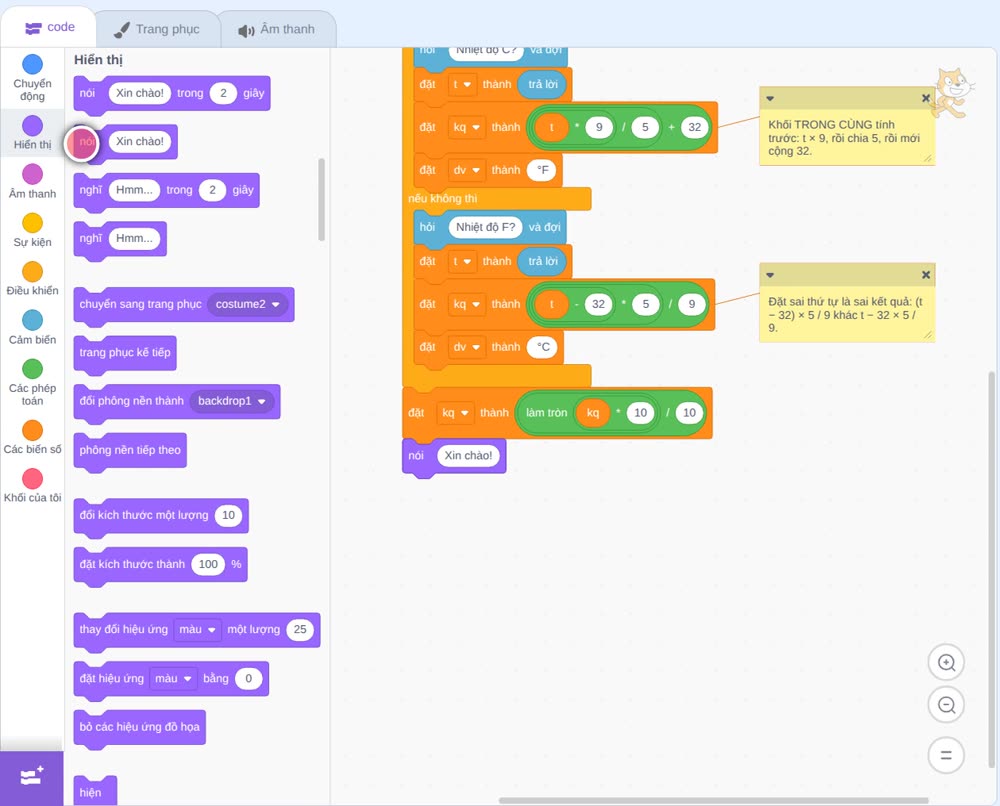Click the 25 value in the color effect block
Viewport: 1000px width, 806px height.
coord(300,630)
